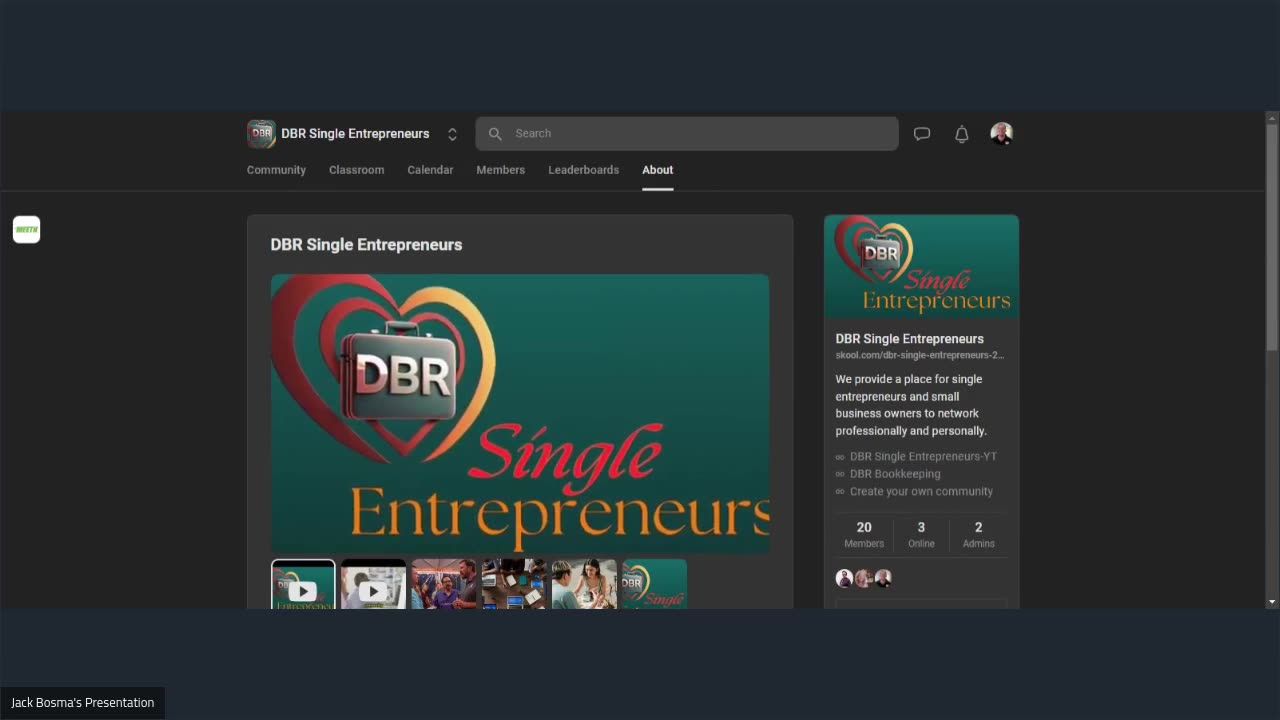Screen dimensions: 1280x720
Task: Click the scrollbar down arrow
Action: pyautogui.click(x=1272, y=602)
